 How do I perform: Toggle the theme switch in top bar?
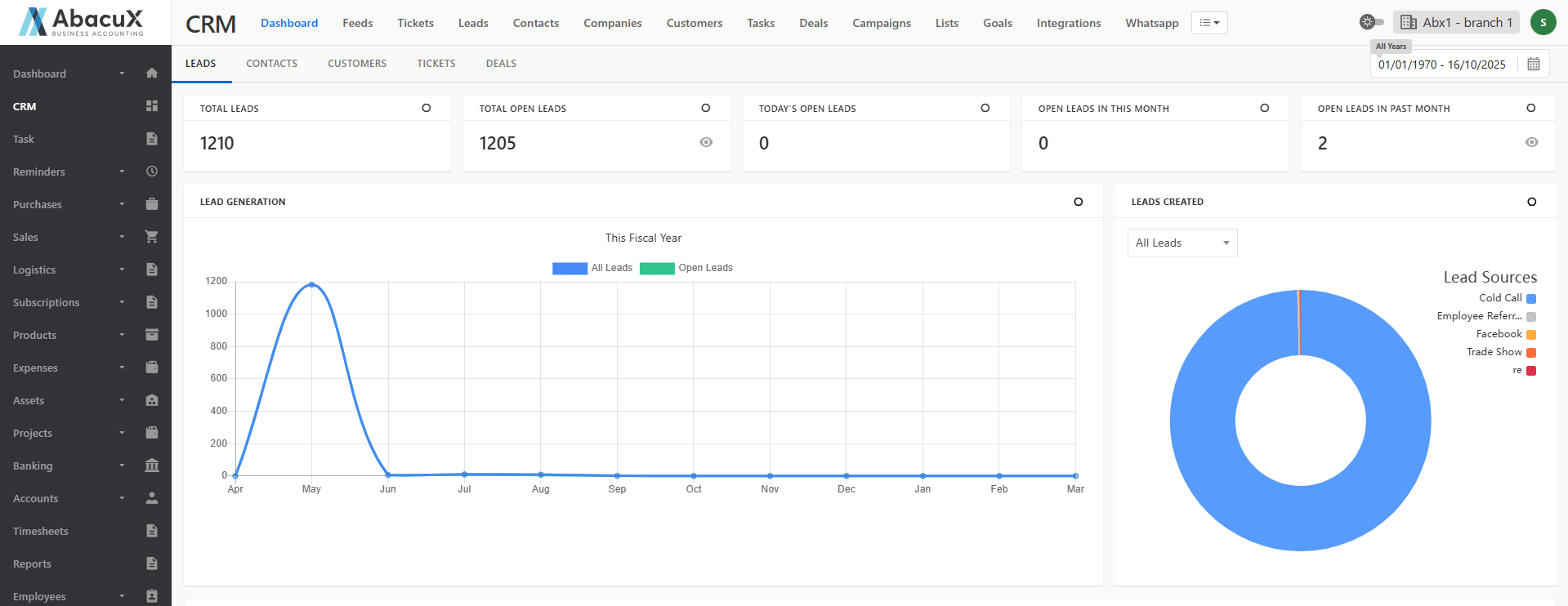coord(1371,22)
